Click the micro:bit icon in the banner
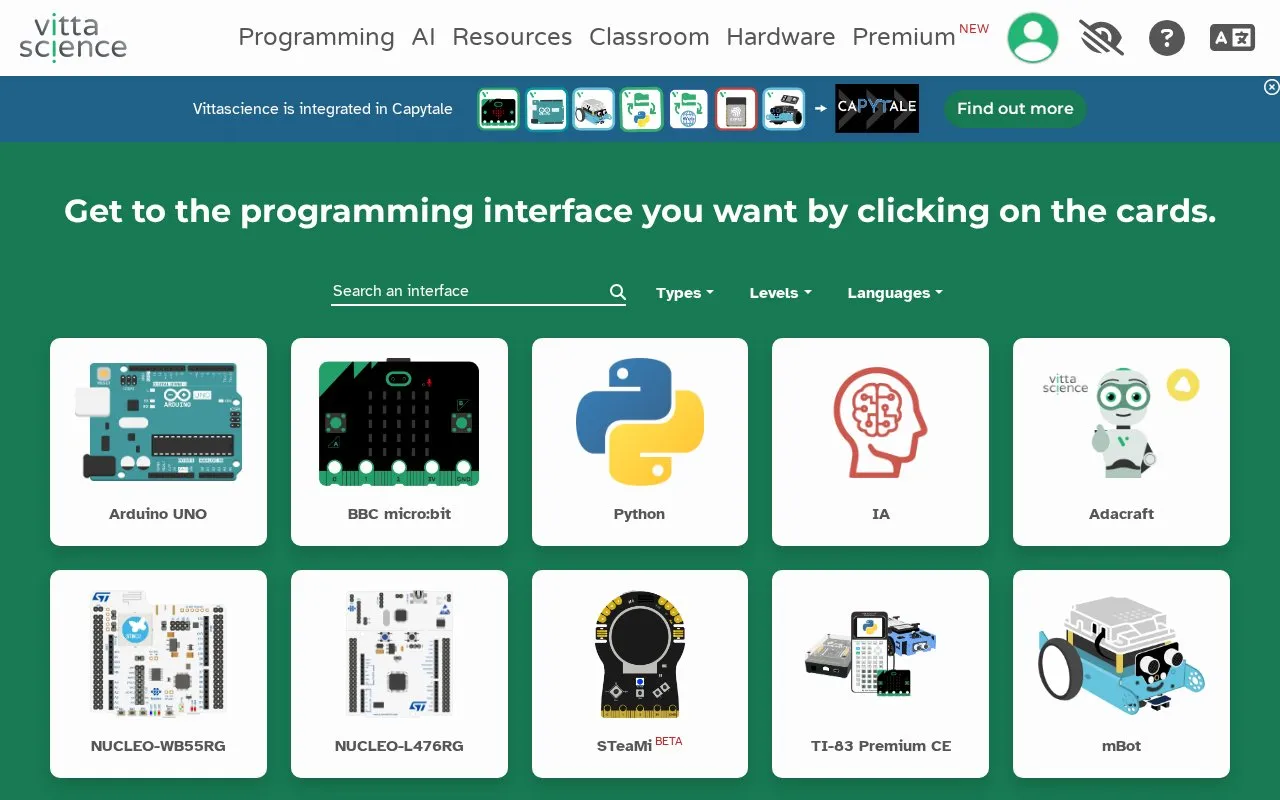This screenshot has height=800, width=1280. (499, 109)
